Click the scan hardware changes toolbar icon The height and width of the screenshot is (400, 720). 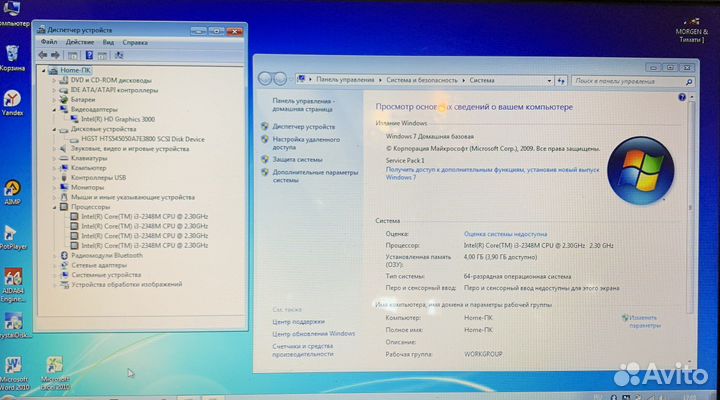click(x=119, y=56)
